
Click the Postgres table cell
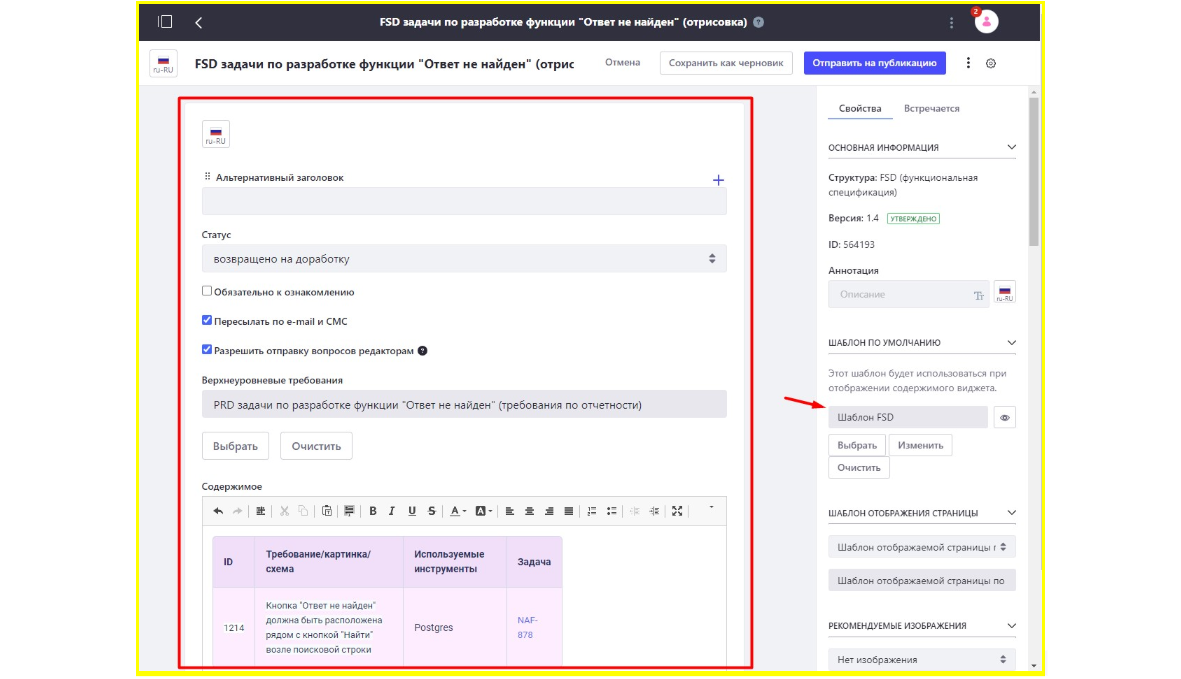pyautogui.click(x=455, y=627)
